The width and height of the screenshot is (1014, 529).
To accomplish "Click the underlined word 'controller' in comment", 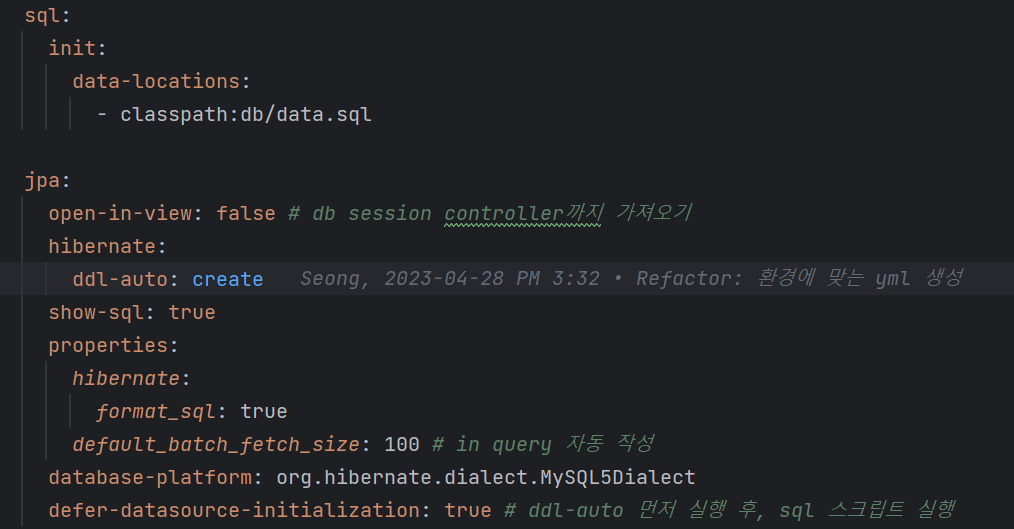I will [x=505, y=213].
